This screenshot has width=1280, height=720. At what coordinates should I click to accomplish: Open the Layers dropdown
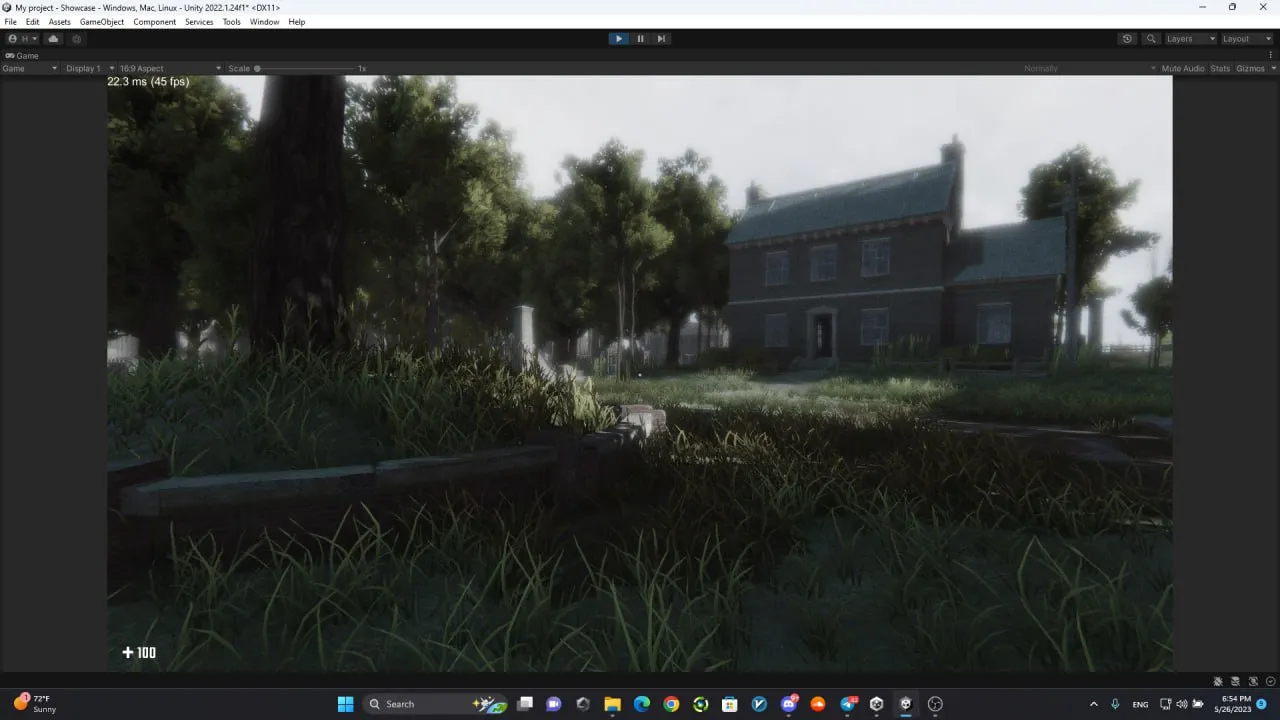pyautogui.click(x=1190, y=39)
